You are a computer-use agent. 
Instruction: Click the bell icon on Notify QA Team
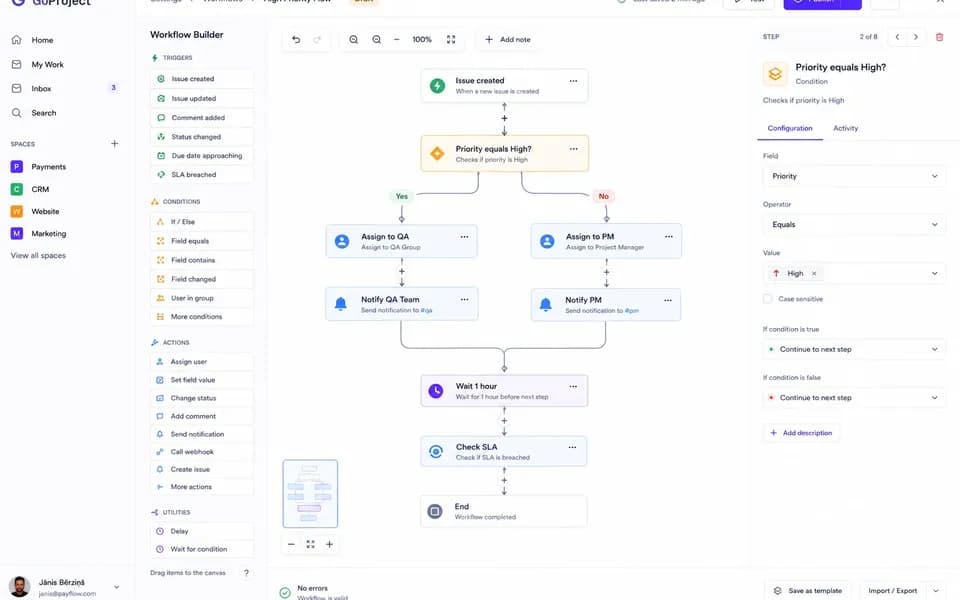(x=341, y=304)
